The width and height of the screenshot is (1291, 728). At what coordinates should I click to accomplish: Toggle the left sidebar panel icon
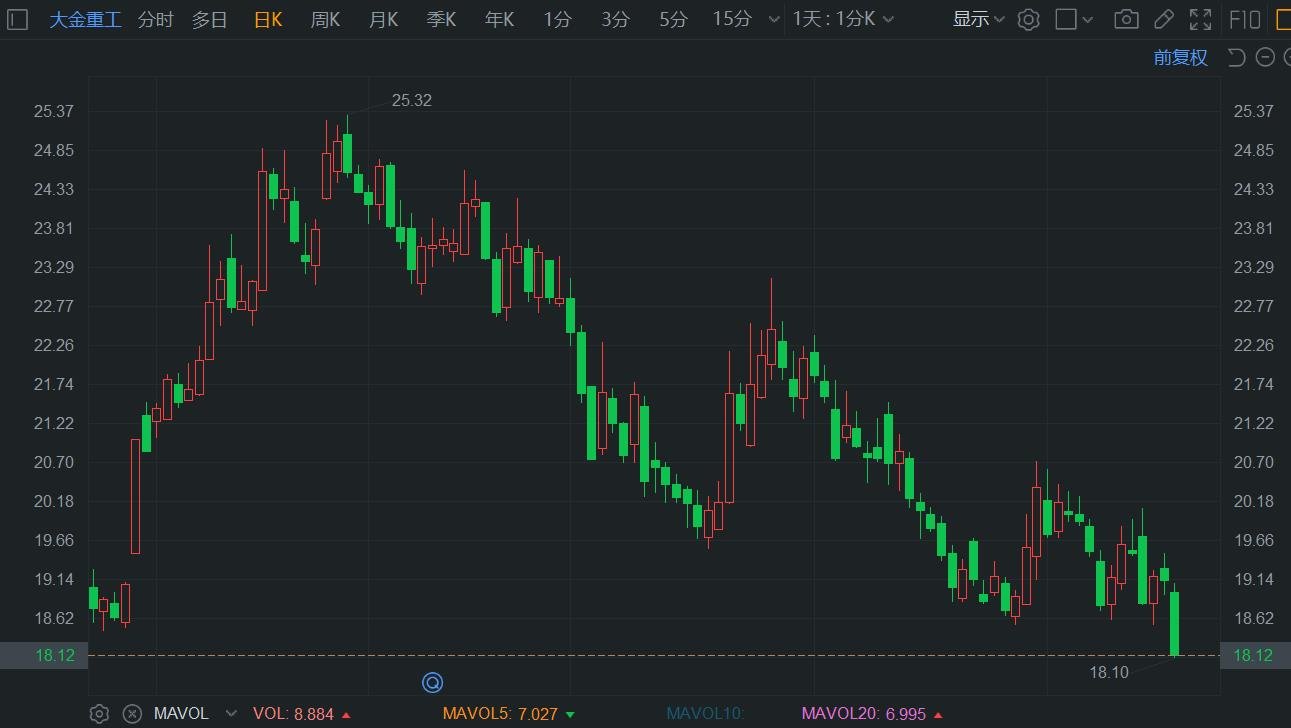click(x=17, y=19)
